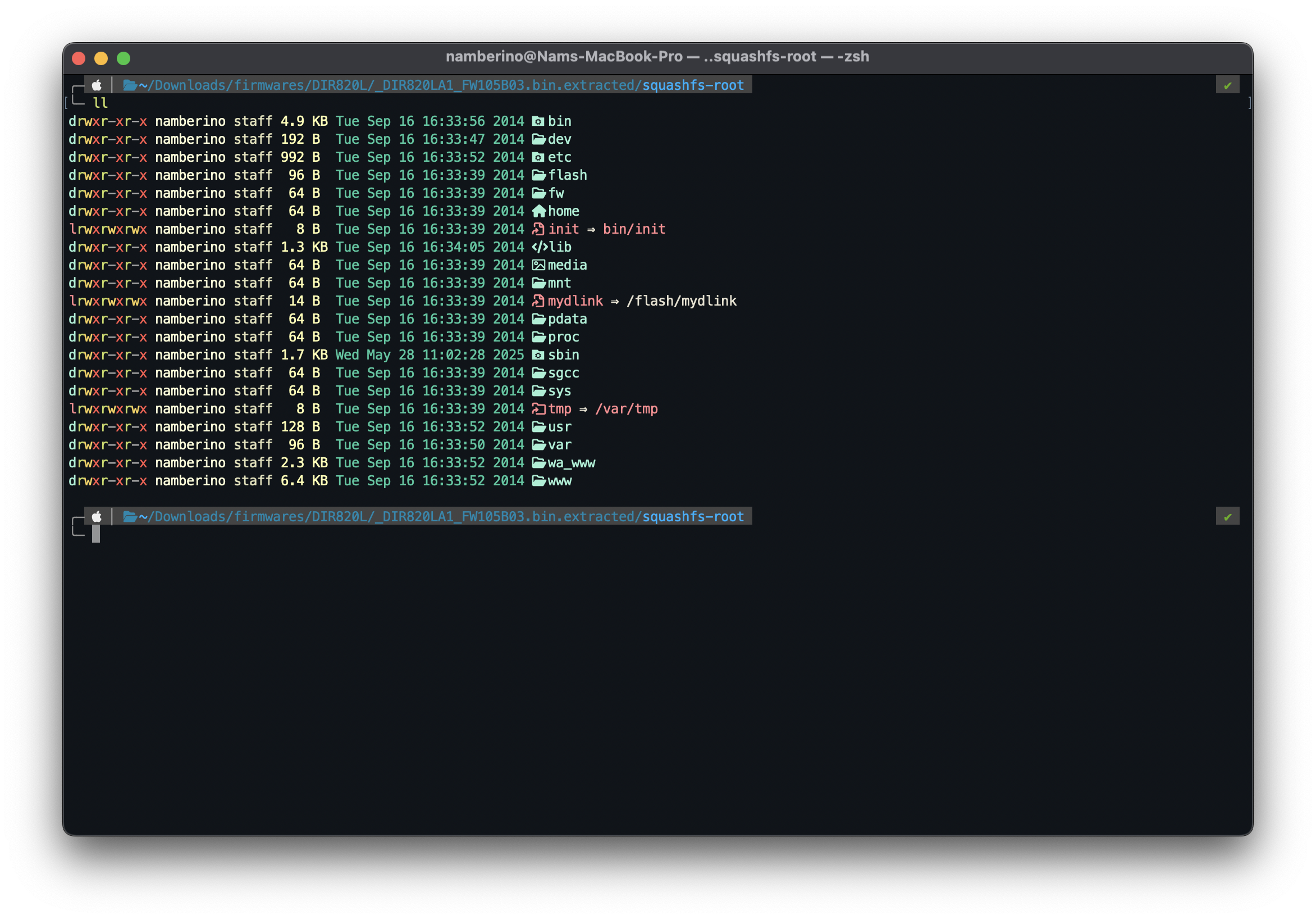This screenshot has width=1316, height=919.
Task: Click the 'www' directory name
Action: tap(559, 481)
